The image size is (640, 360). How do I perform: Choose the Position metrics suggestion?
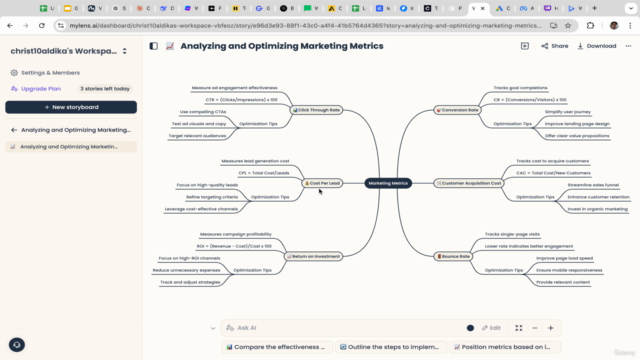pos(505,347)
